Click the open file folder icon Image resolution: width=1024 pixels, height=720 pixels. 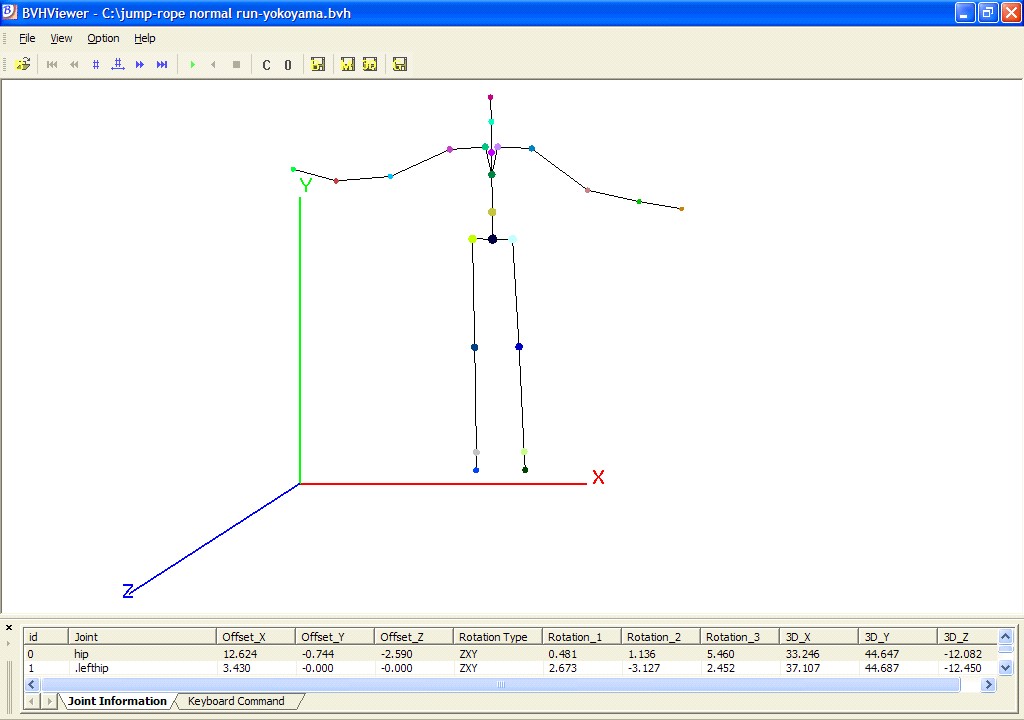pyautogui.click(x=23, y=65)
